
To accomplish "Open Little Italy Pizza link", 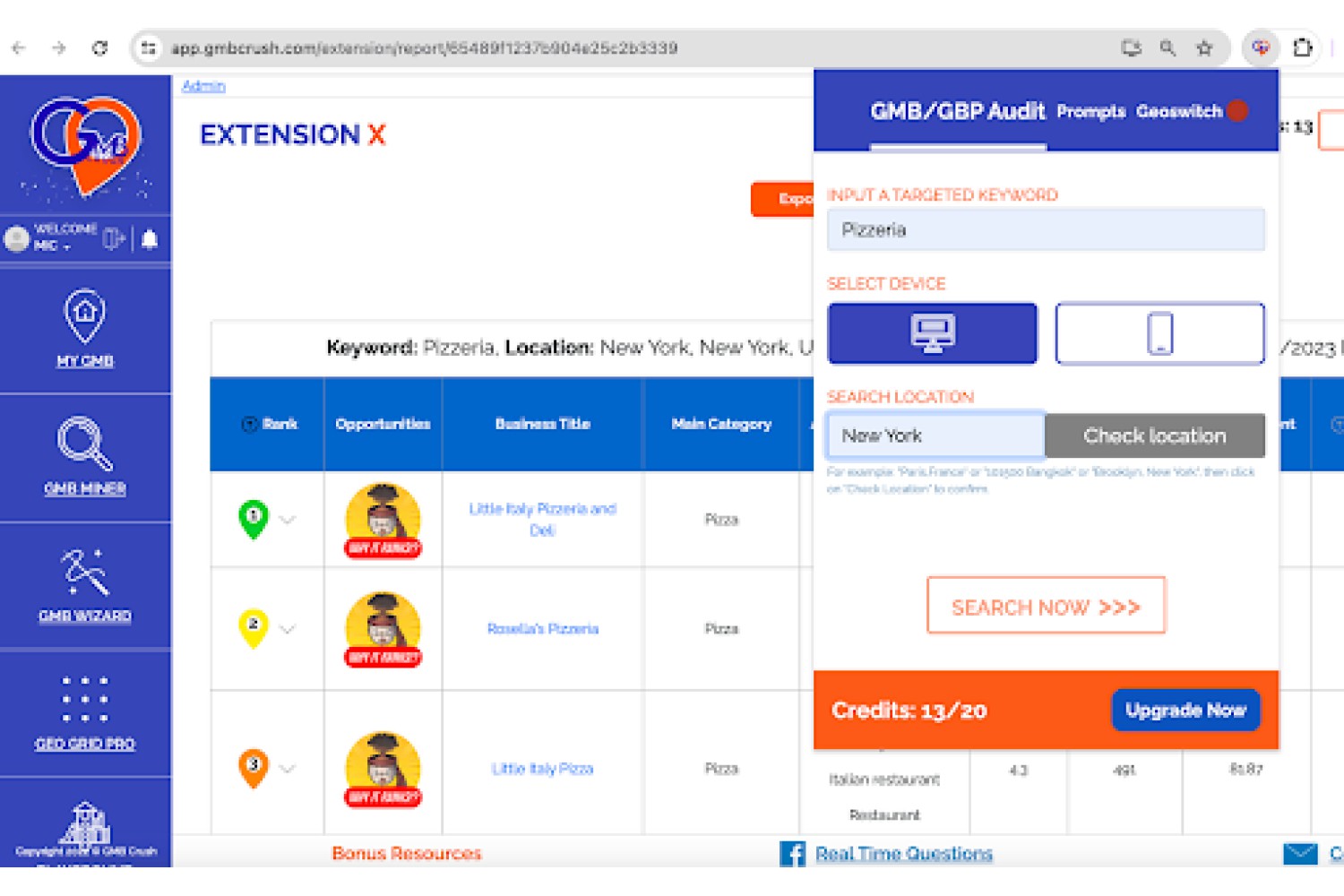I will pos(543,769).
